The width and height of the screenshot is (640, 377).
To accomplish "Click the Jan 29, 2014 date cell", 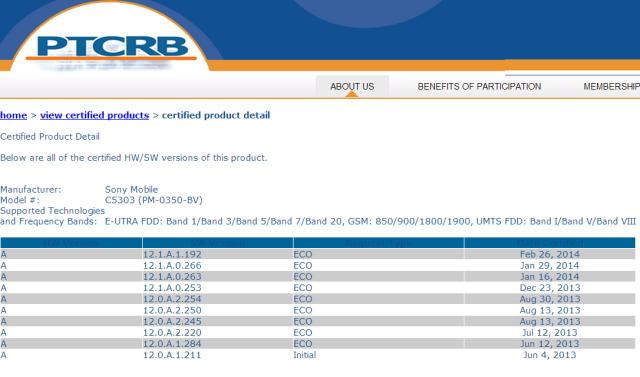I will click(x=549, y=266).
